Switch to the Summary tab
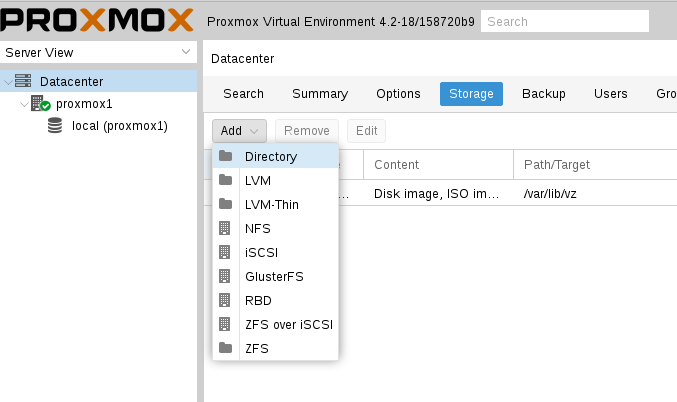This screenshot has width=677, height=402. pyautogui.click(x=319, y=94)
